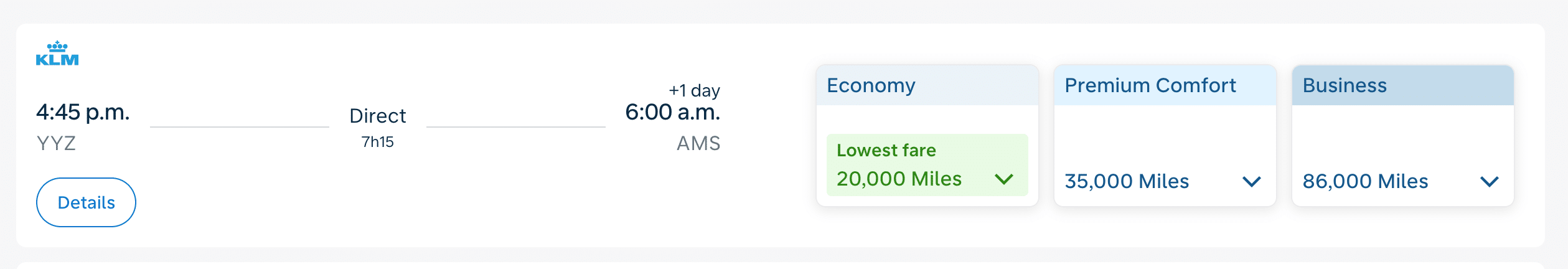Select the Economy fare header

pyautogui.click(x=870, y=85)
